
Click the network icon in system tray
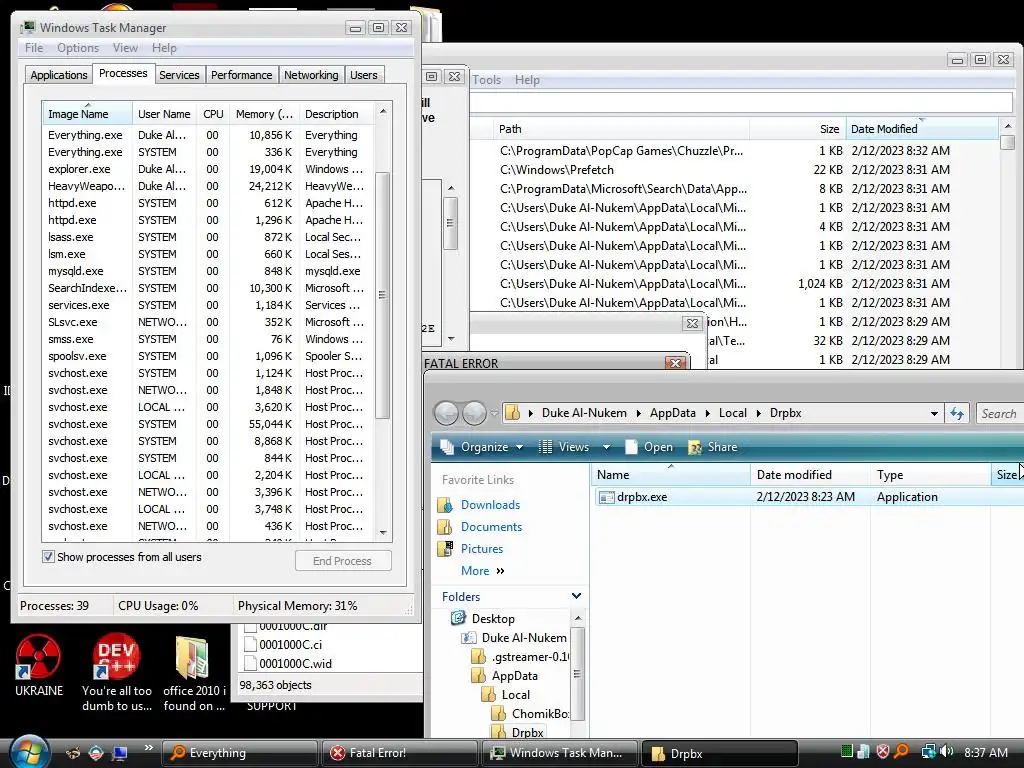pos(928,752)
